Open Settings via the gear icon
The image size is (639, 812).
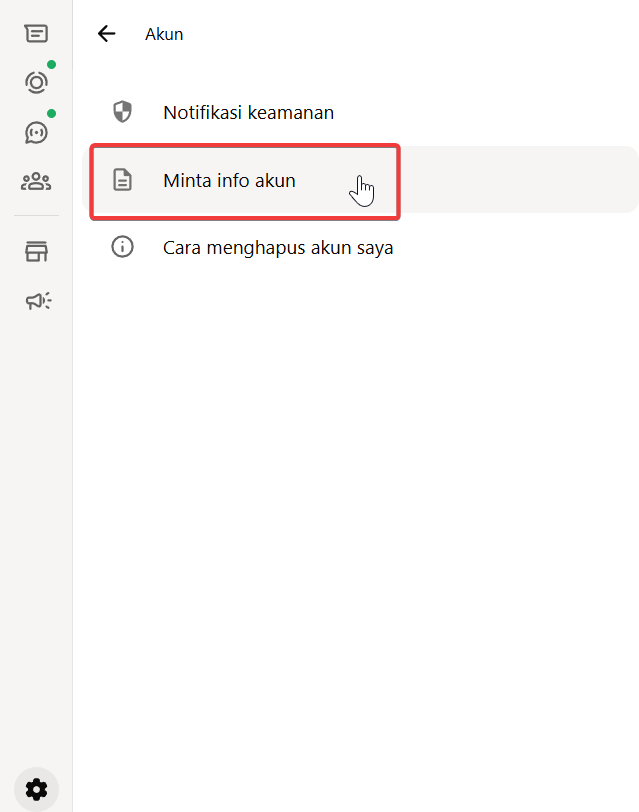[x=36, y=789]
